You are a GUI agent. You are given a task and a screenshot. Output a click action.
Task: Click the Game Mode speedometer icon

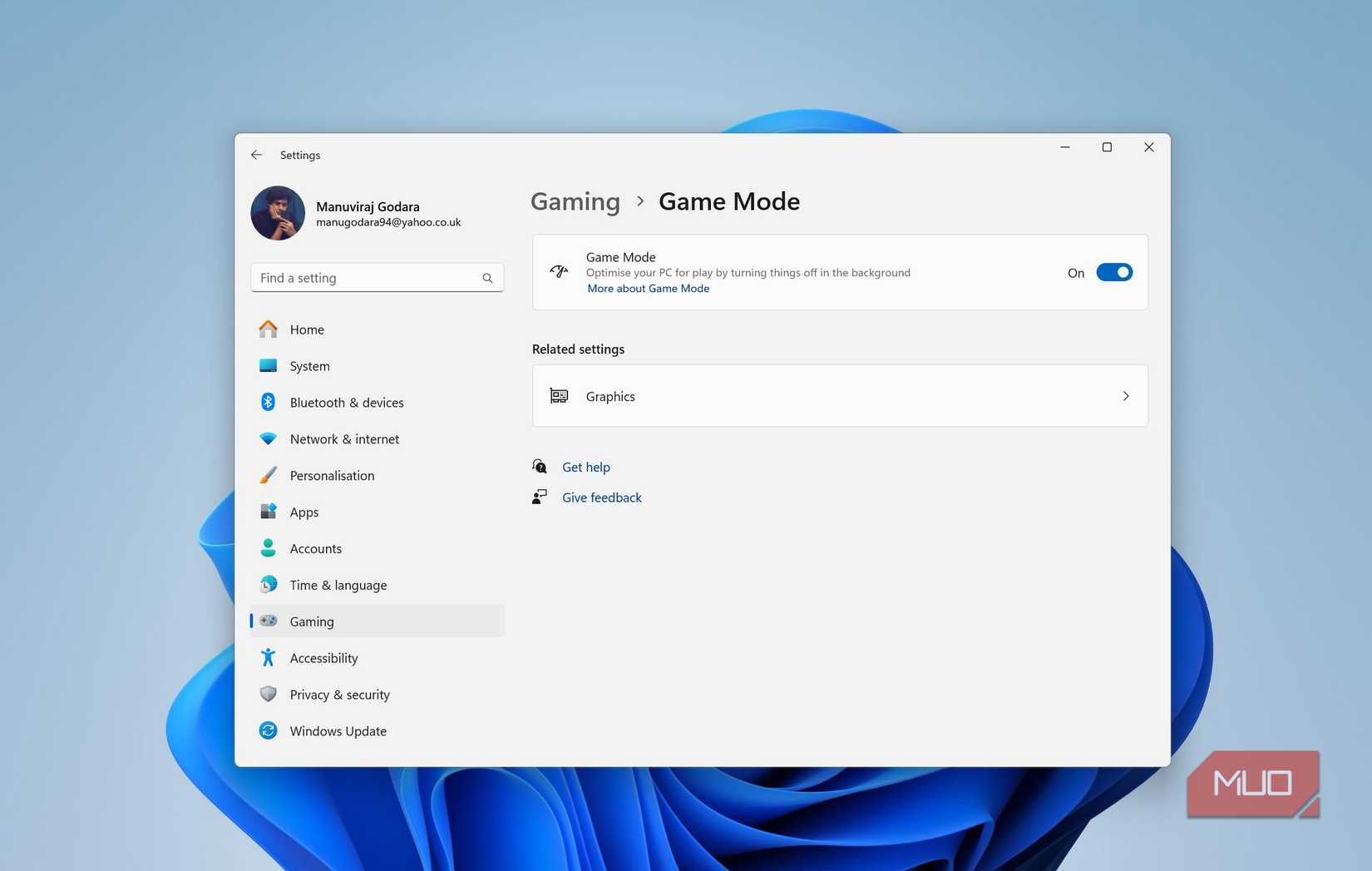point(559,271)
